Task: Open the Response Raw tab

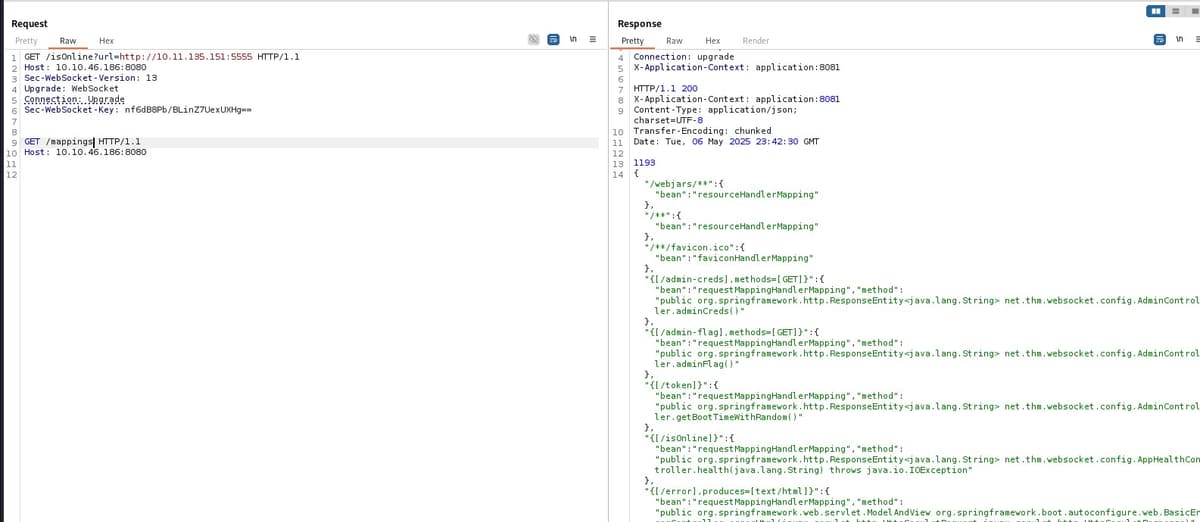Action: tap(674, 41)
